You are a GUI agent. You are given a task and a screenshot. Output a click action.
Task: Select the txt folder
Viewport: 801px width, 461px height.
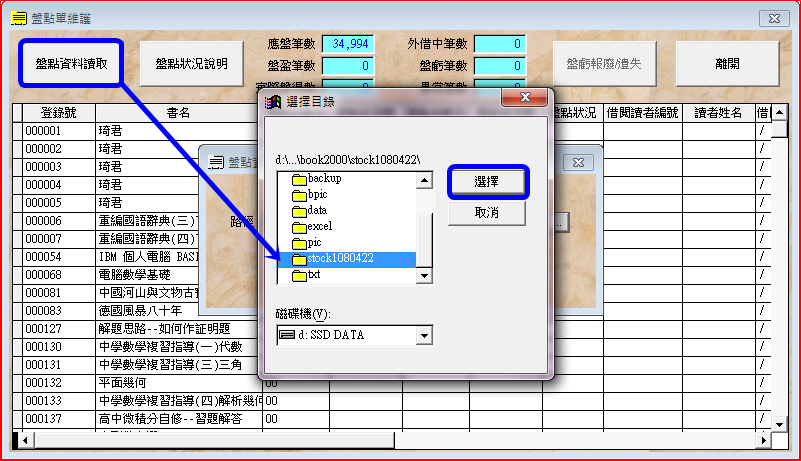pyautogui.click(x=307, y=275)
